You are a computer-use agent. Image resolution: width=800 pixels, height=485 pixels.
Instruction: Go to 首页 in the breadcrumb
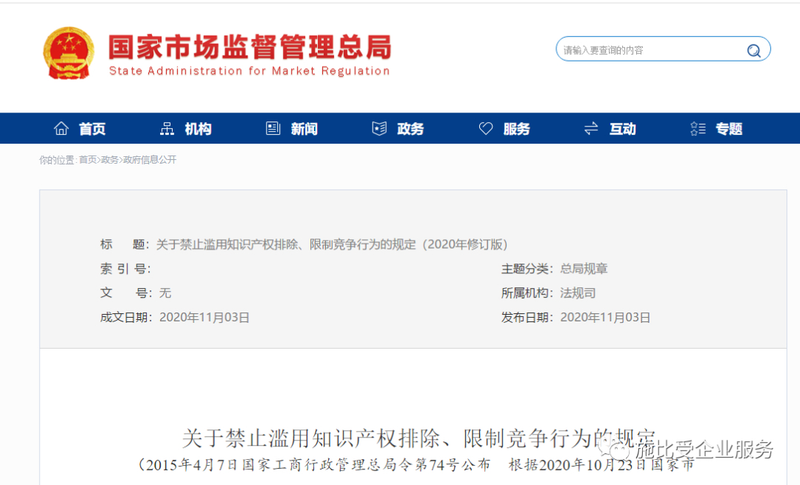tap(87, 160)
